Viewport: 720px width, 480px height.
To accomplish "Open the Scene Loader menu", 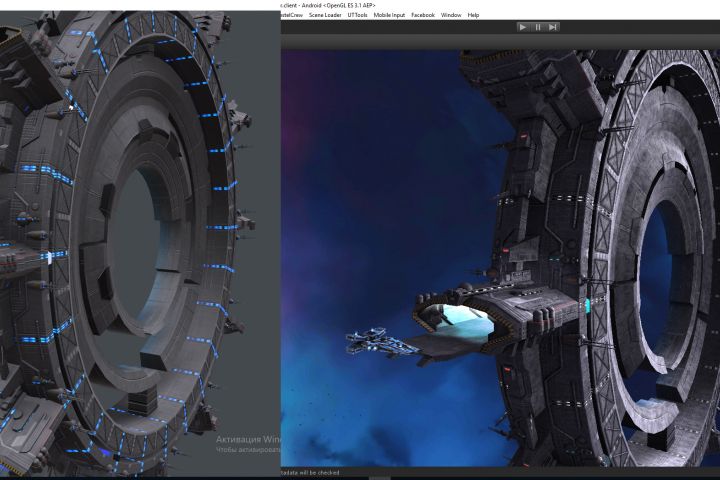I will pyautogui.click(x=325, y=15).
